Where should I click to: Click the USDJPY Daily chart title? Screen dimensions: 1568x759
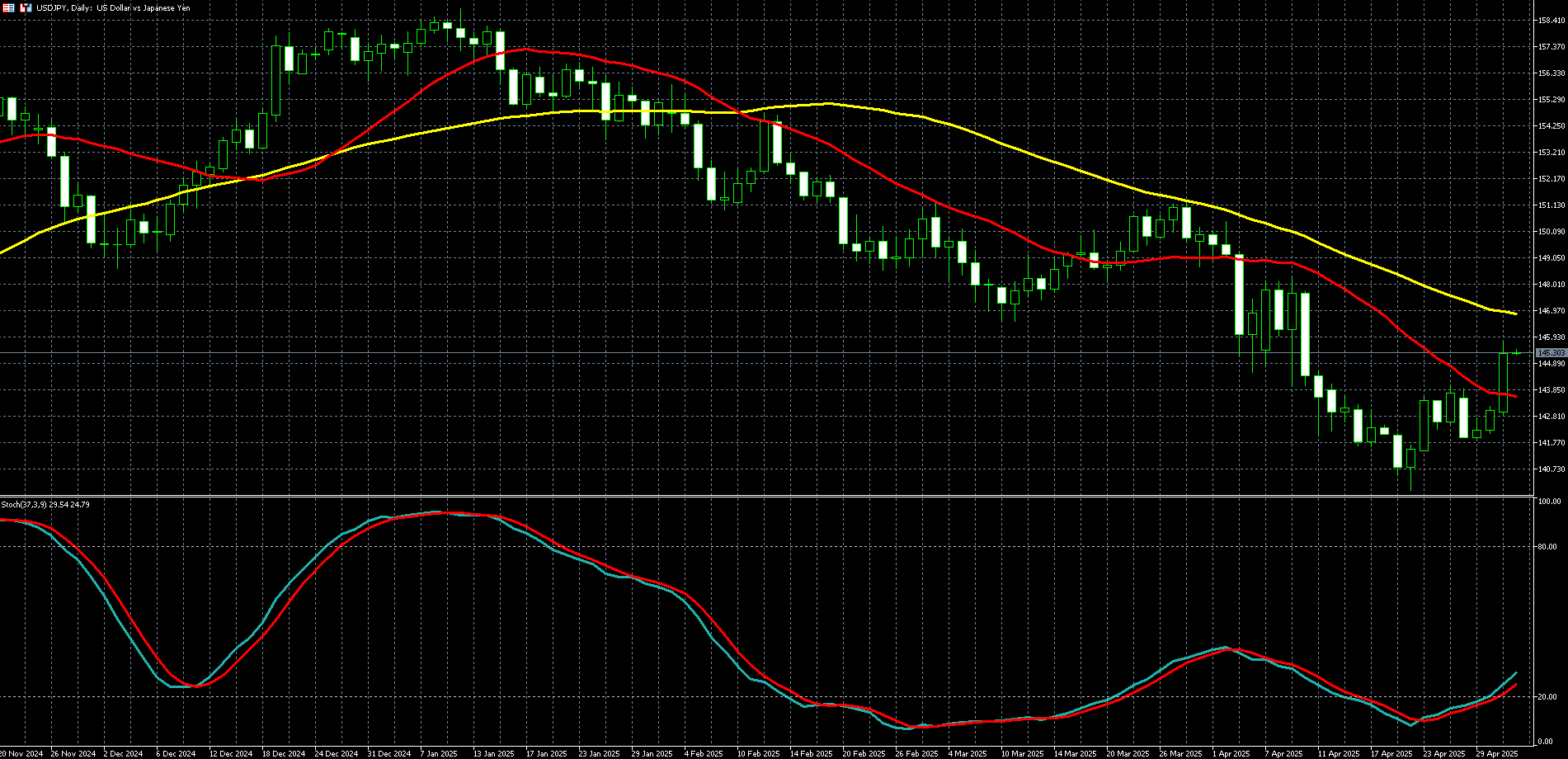tap(113, 7)
